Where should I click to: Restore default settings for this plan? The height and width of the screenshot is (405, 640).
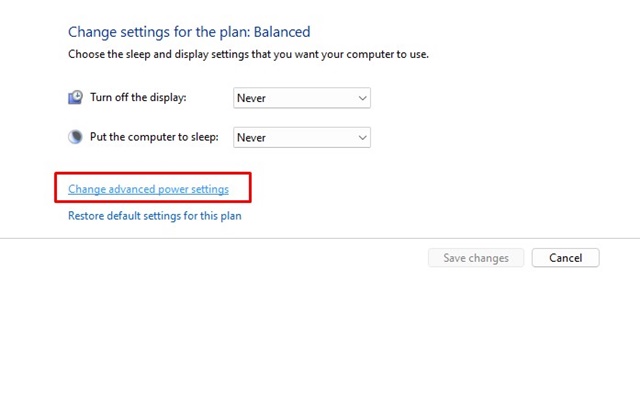(x=154, y=215)
